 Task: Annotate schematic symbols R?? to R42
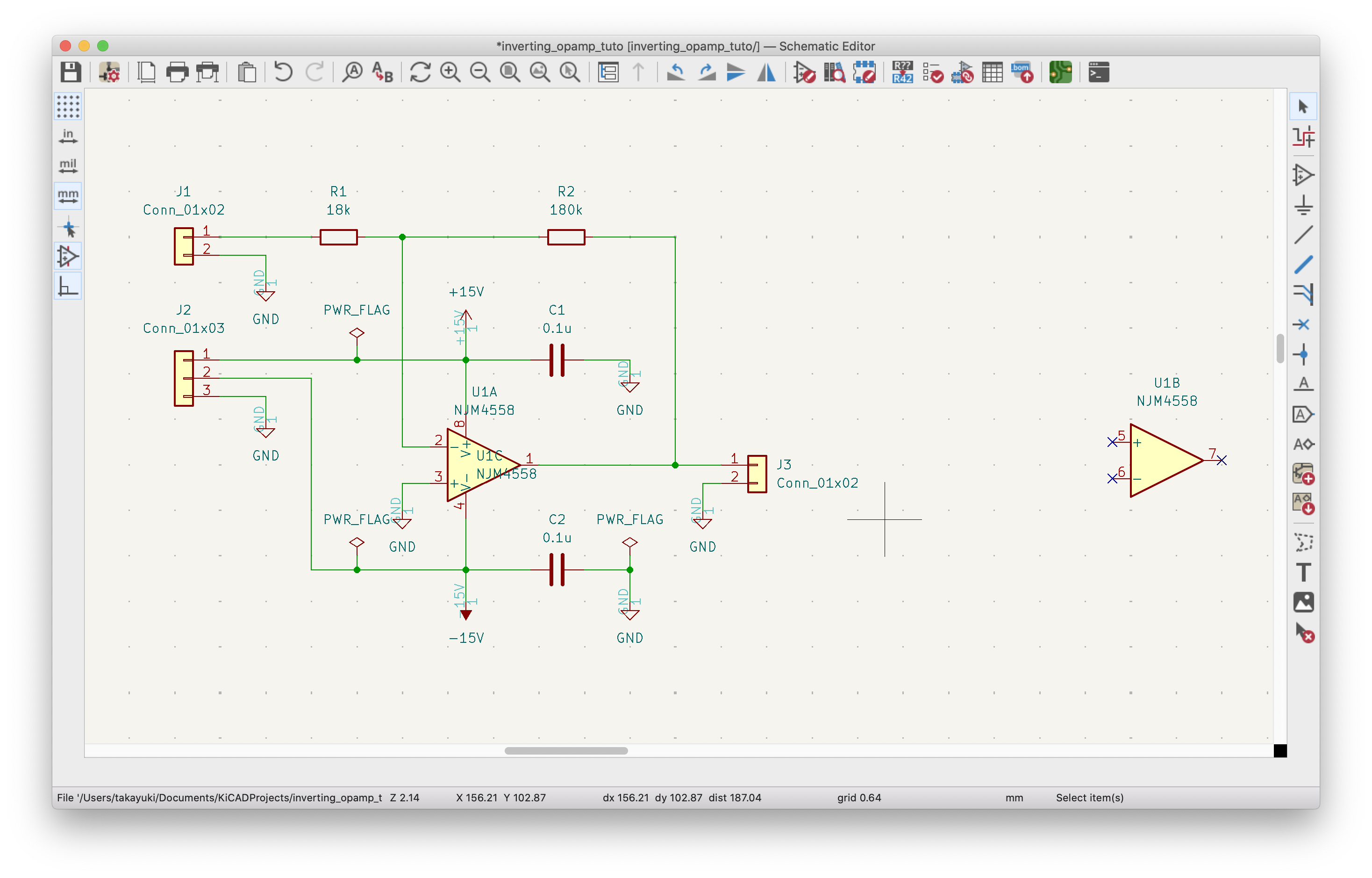902,72
